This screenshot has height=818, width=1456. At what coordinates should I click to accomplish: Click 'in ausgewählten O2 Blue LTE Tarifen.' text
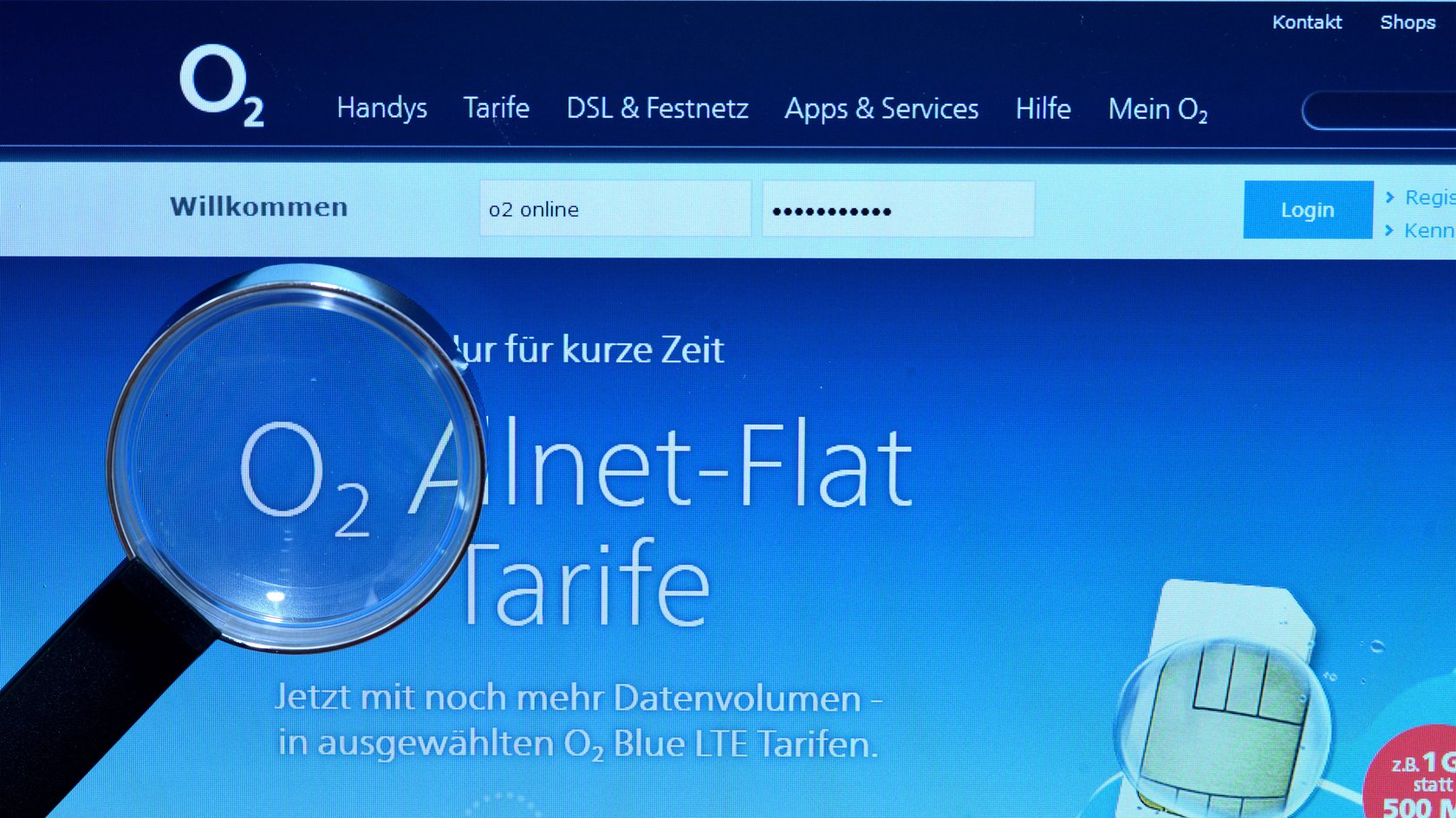pyautogui.click(x=578, y=743)
